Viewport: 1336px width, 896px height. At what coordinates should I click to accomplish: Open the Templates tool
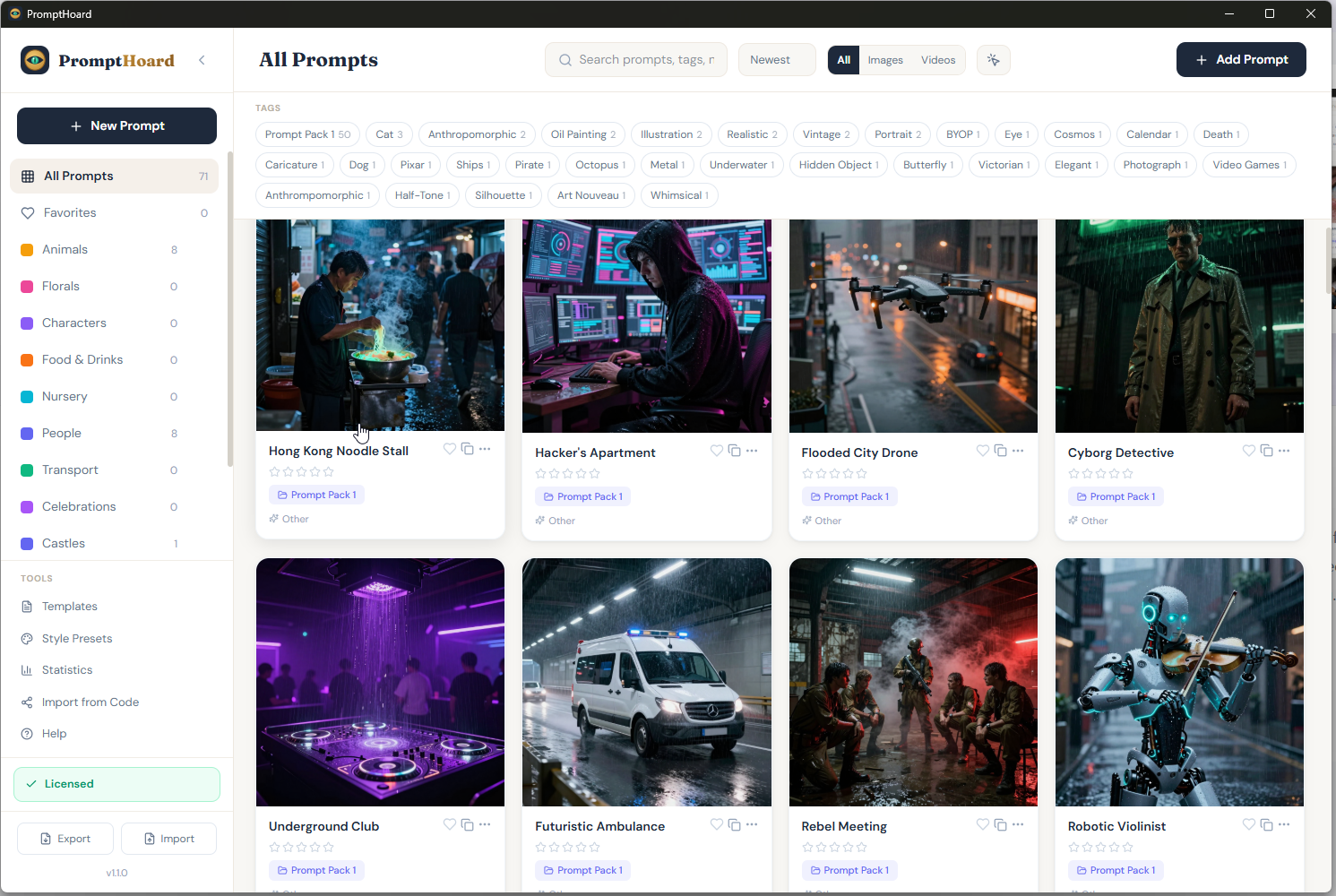click(69, 607)
